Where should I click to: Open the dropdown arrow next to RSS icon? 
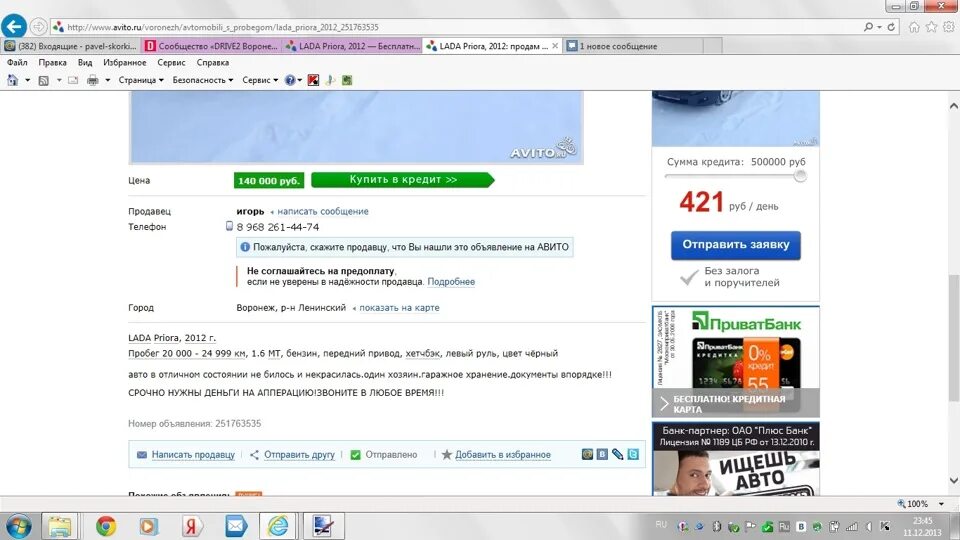point(59,80)
